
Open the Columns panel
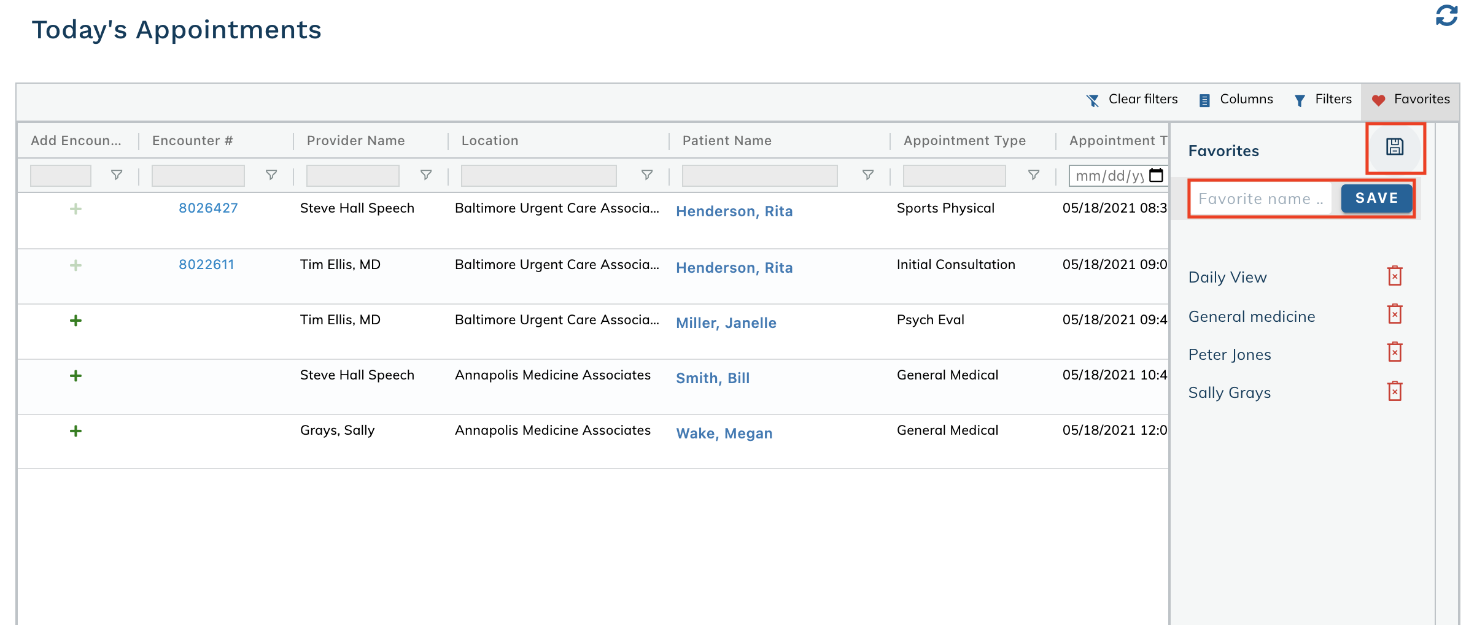pyautogui.click(x=1236, y=99)
